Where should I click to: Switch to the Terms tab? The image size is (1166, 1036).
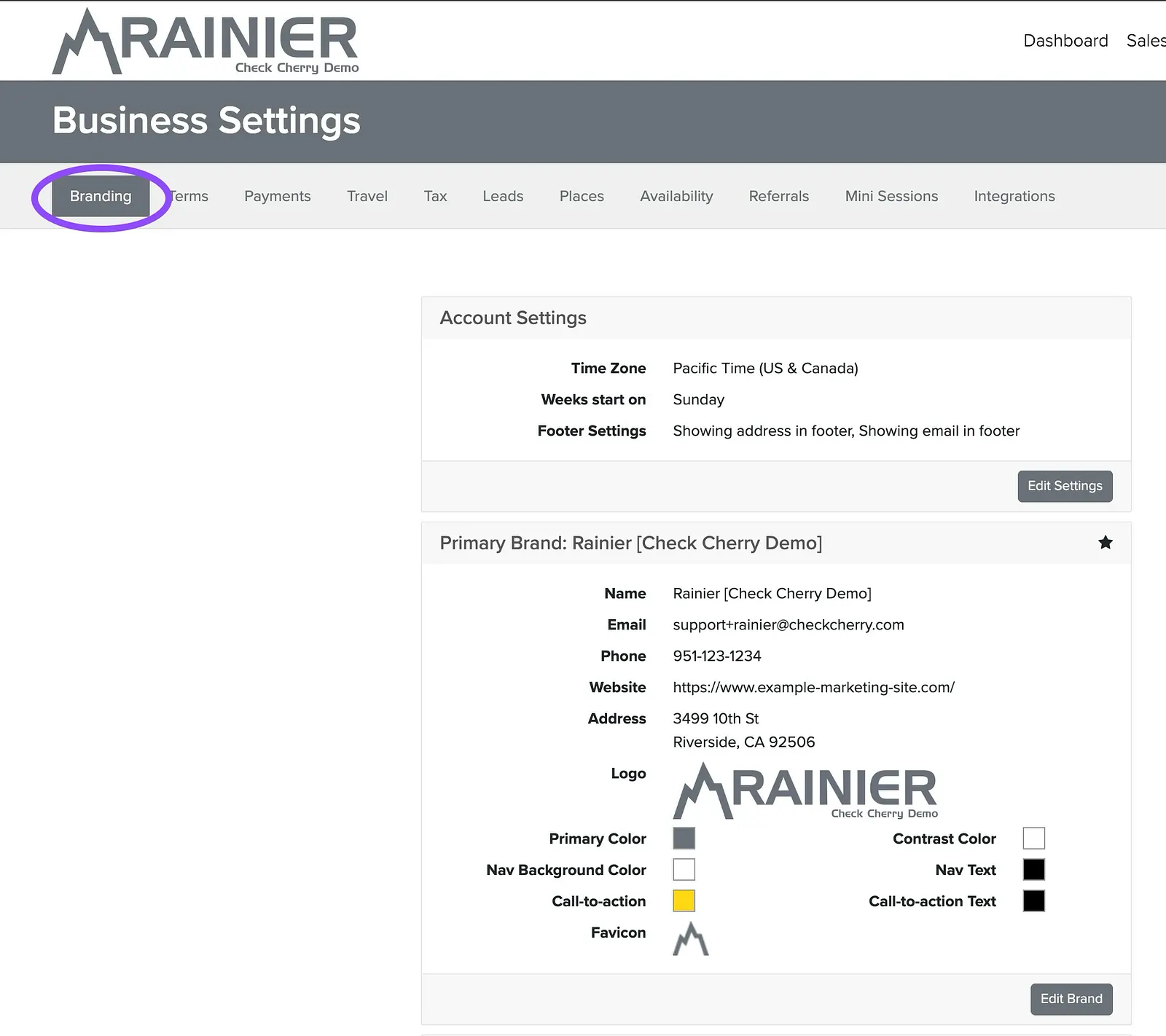click(x=189, y=196)
